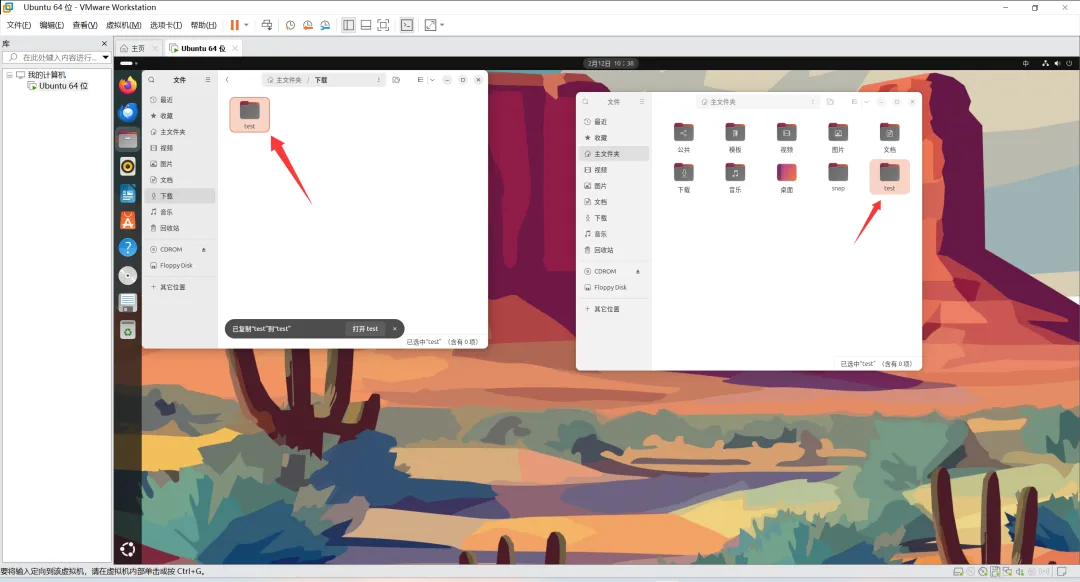Select 最近 in the 下载 window sidebar
Image resolution: width=1080 pixels, height=582 pixels.
click(x=182, y=100)
